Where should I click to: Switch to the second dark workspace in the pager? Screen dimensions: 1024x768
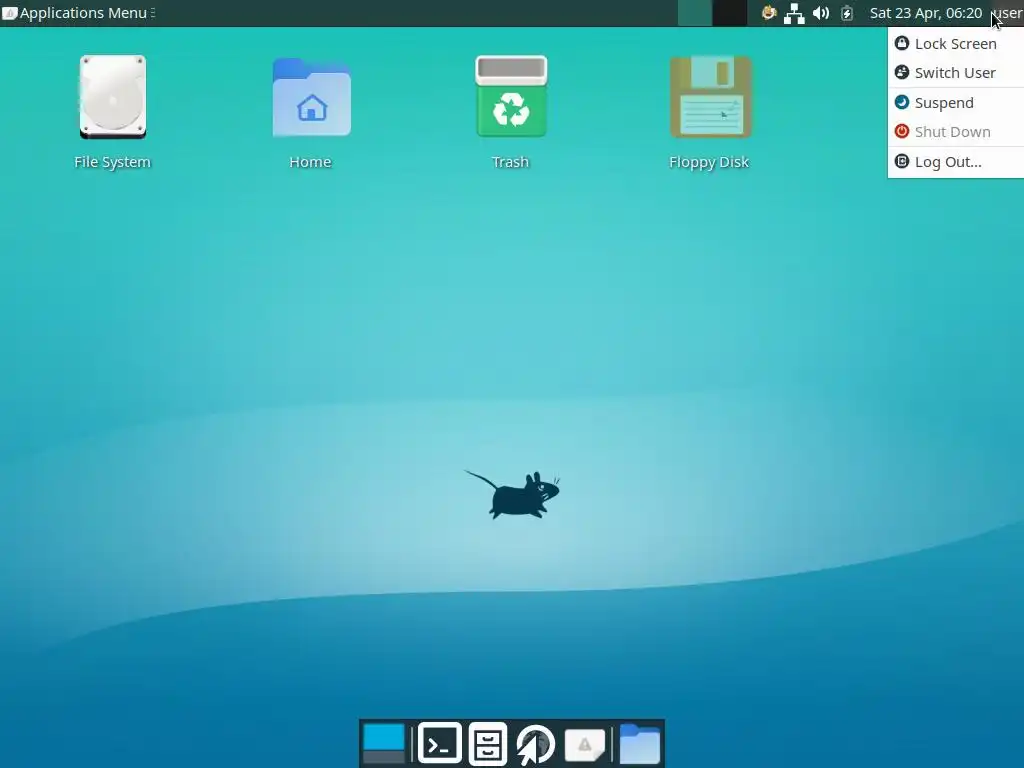click(729, 13)
